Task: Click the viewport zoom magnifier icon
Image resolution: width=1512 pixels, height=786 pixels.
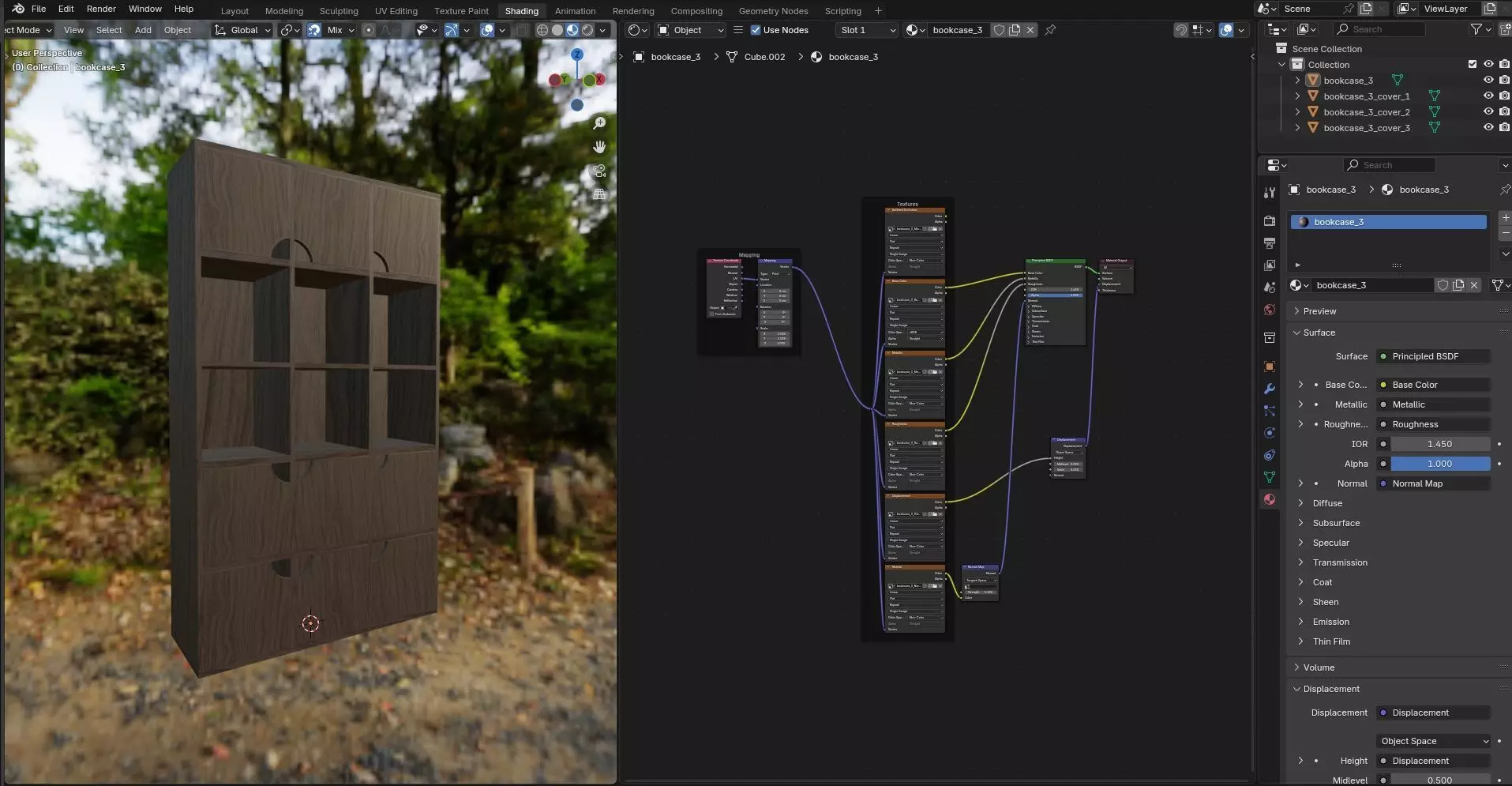Action: (599, 124)
